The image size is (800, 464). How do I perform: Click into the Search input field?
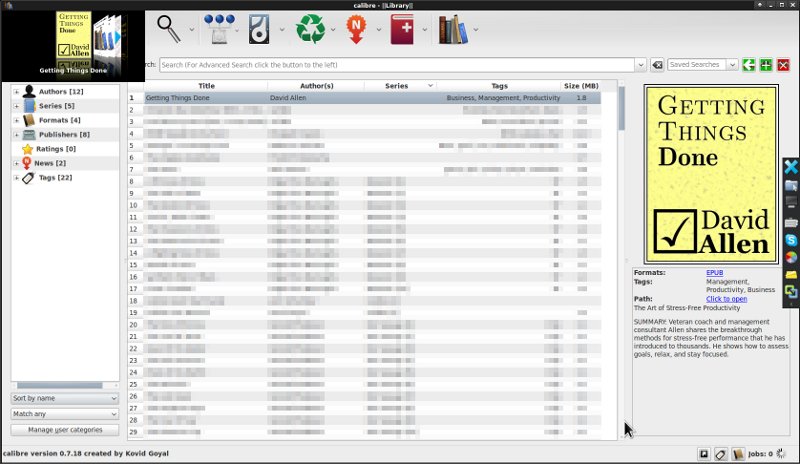397,65
